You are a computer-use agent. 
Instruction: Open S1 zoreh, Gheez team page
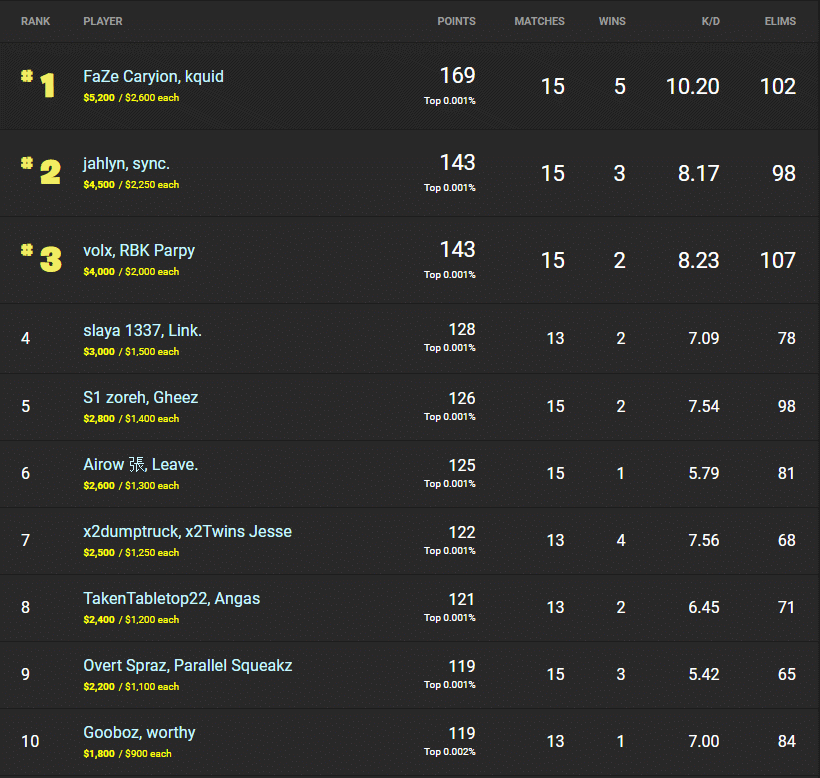pos(141,397)
